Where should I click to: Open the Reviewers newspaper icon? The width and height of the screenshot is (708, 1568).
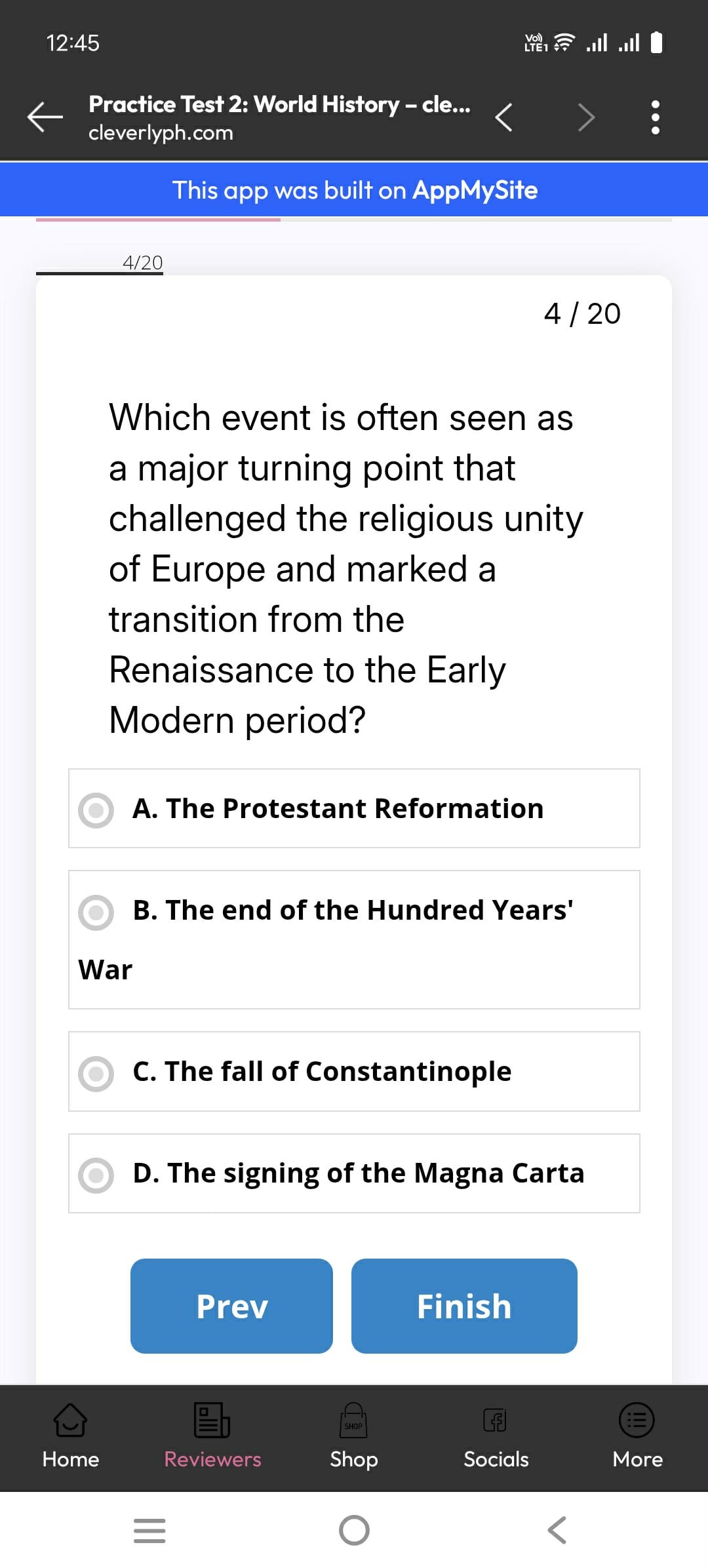[212, 1420]
